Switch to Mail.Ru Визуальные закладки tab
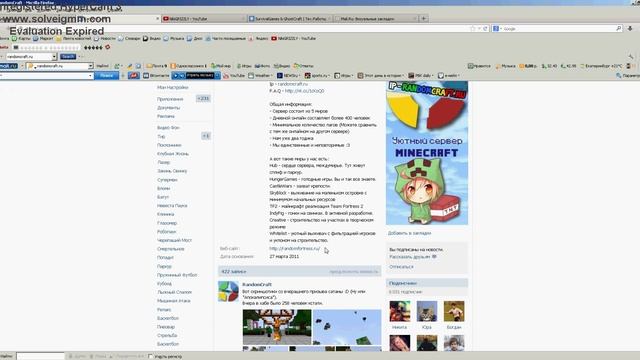Viewport: 640px width, 360px height. pos(376,18)
